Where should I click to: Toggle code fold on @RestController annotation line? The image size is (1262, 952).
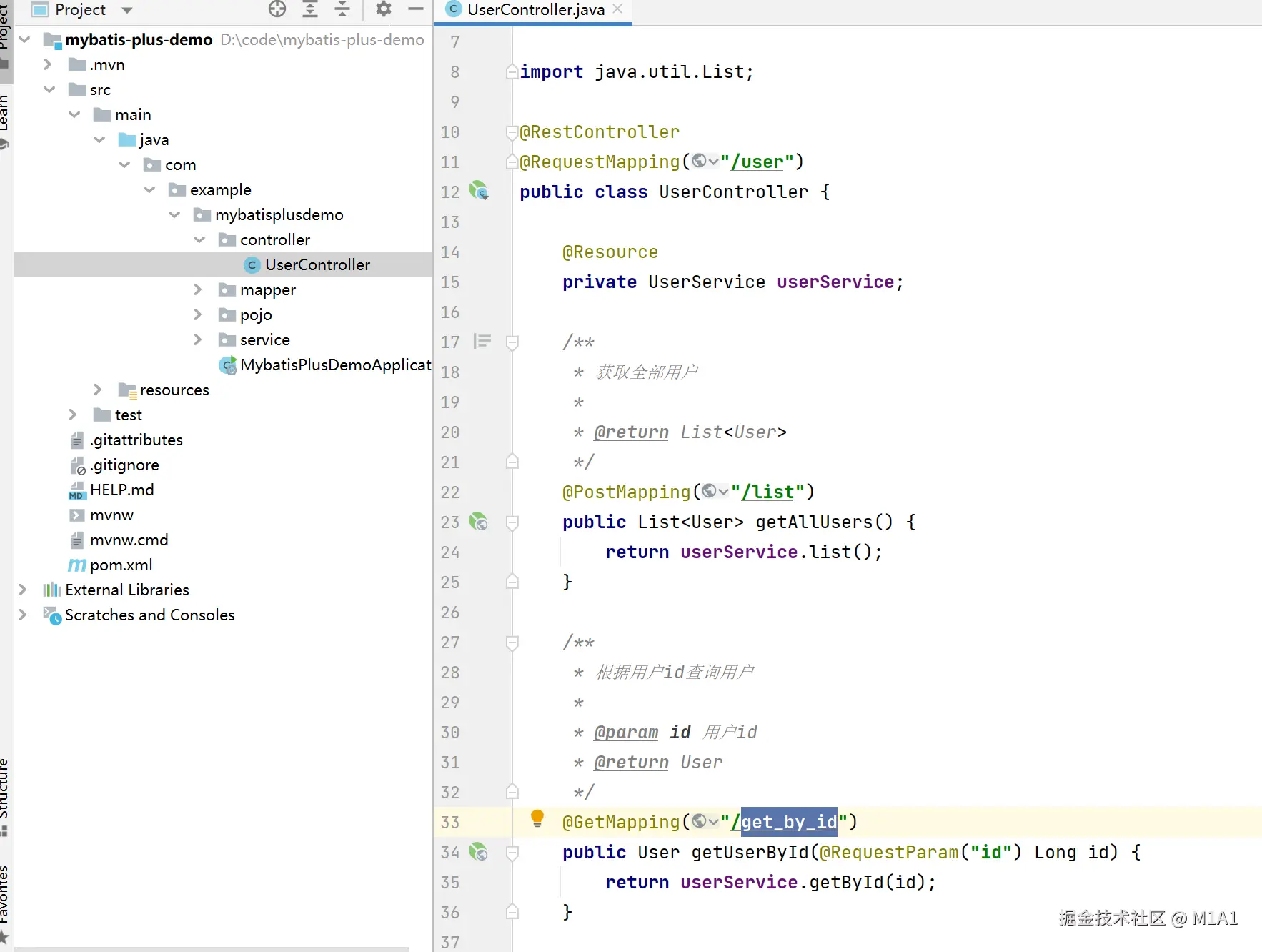tap(512, 132)
